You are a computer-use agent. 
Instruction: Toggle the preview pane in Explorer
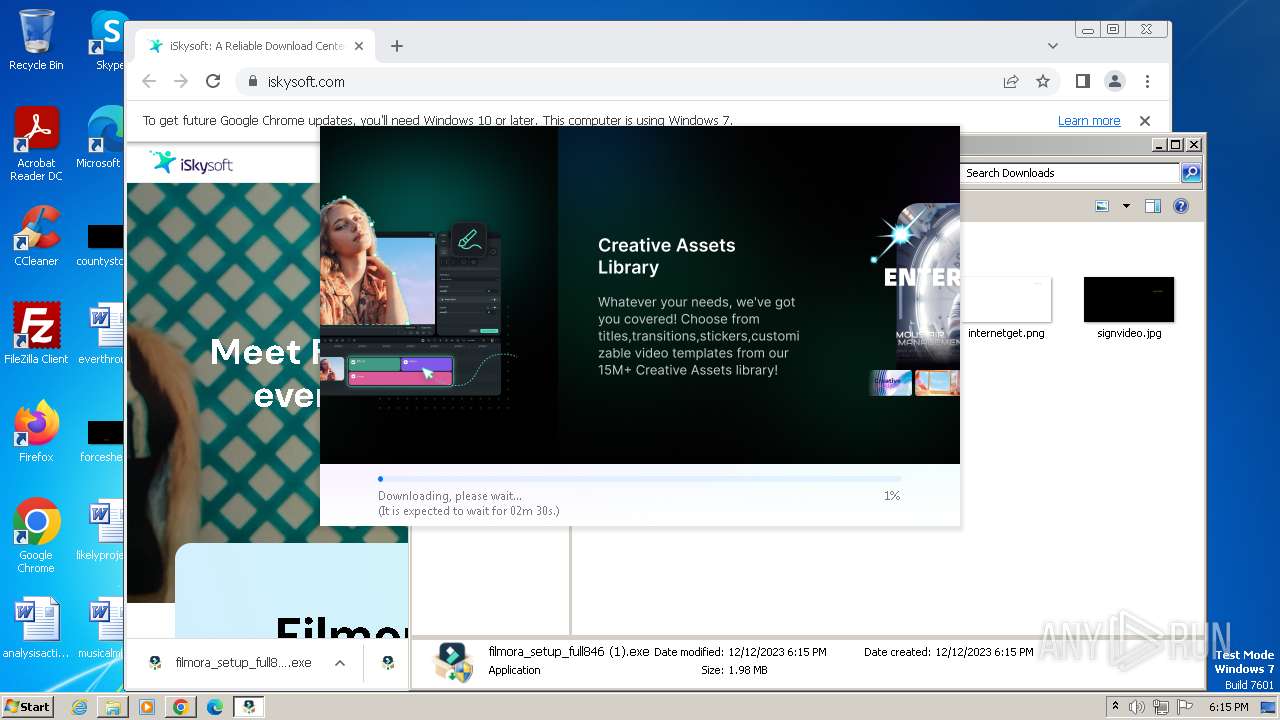click(1153, 206)
